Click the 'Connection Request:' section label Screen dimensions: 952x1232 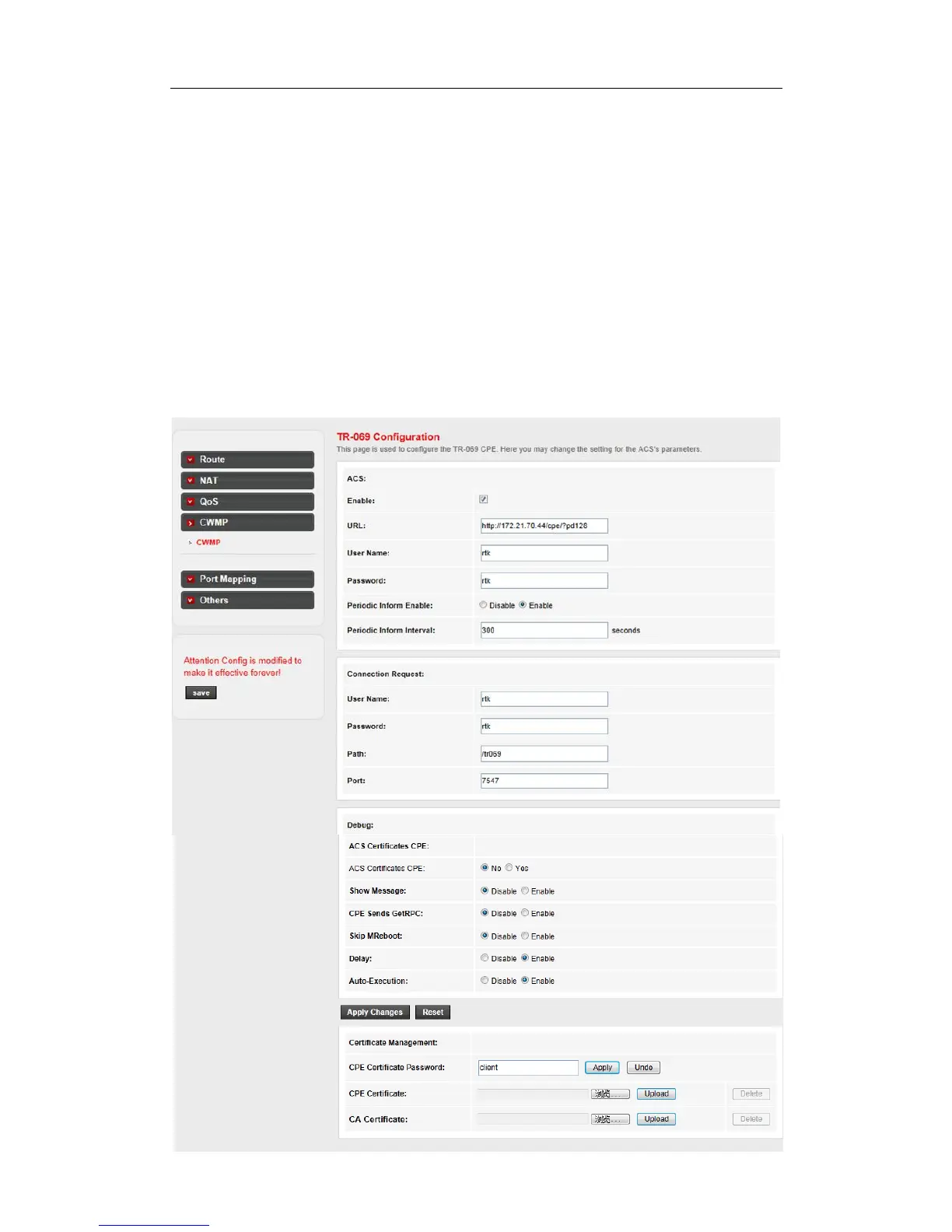click(x=386, y=674)
